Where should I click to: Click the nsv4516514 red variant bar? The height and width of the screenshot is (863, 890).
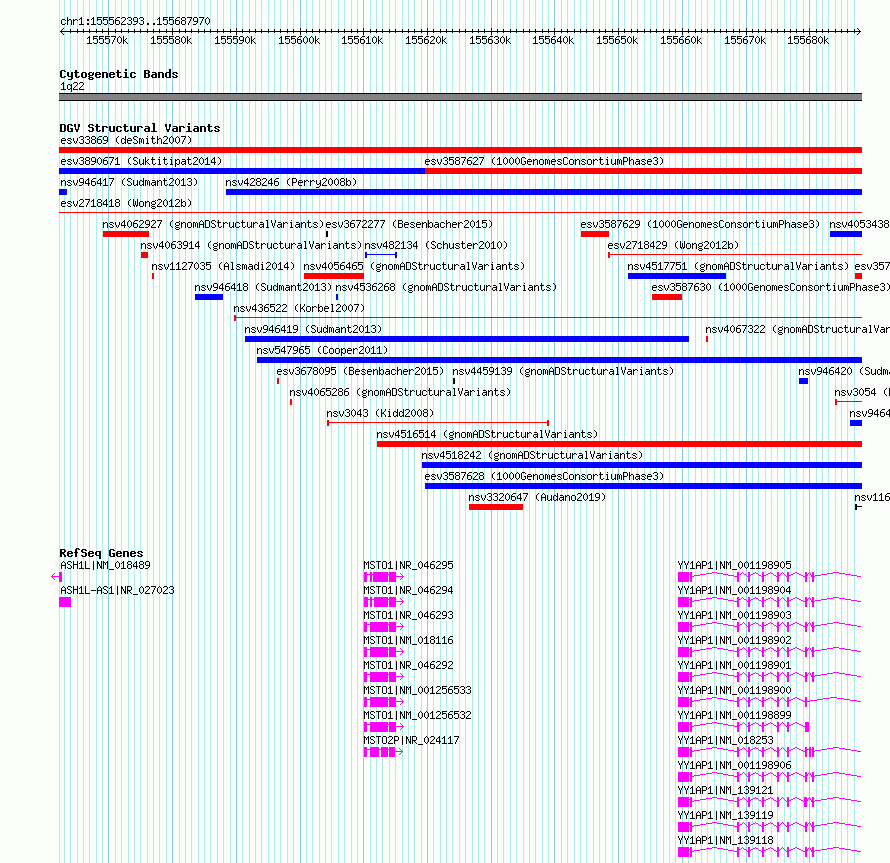click(x=619, y=444)
